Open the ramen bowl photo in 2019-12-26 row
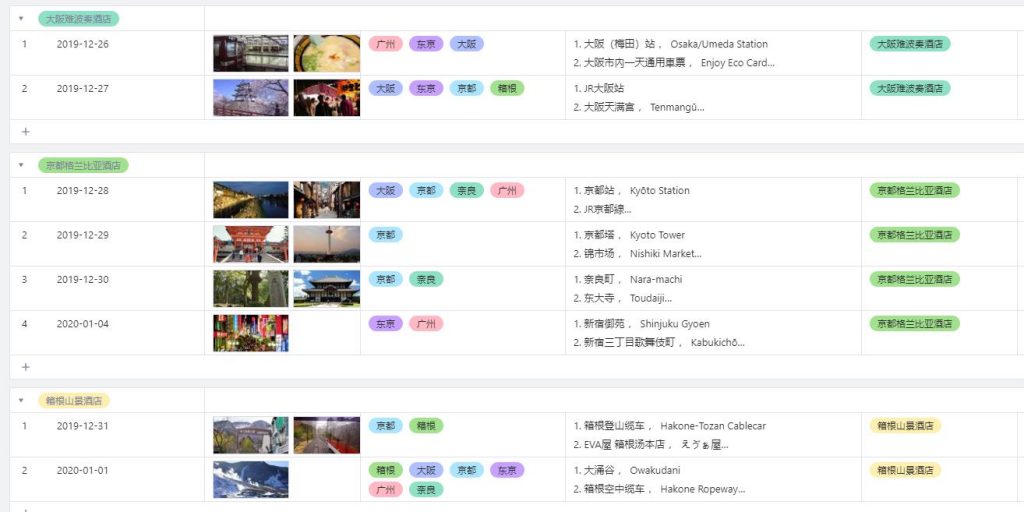The image size is (1024, 512). pos(326,53)
